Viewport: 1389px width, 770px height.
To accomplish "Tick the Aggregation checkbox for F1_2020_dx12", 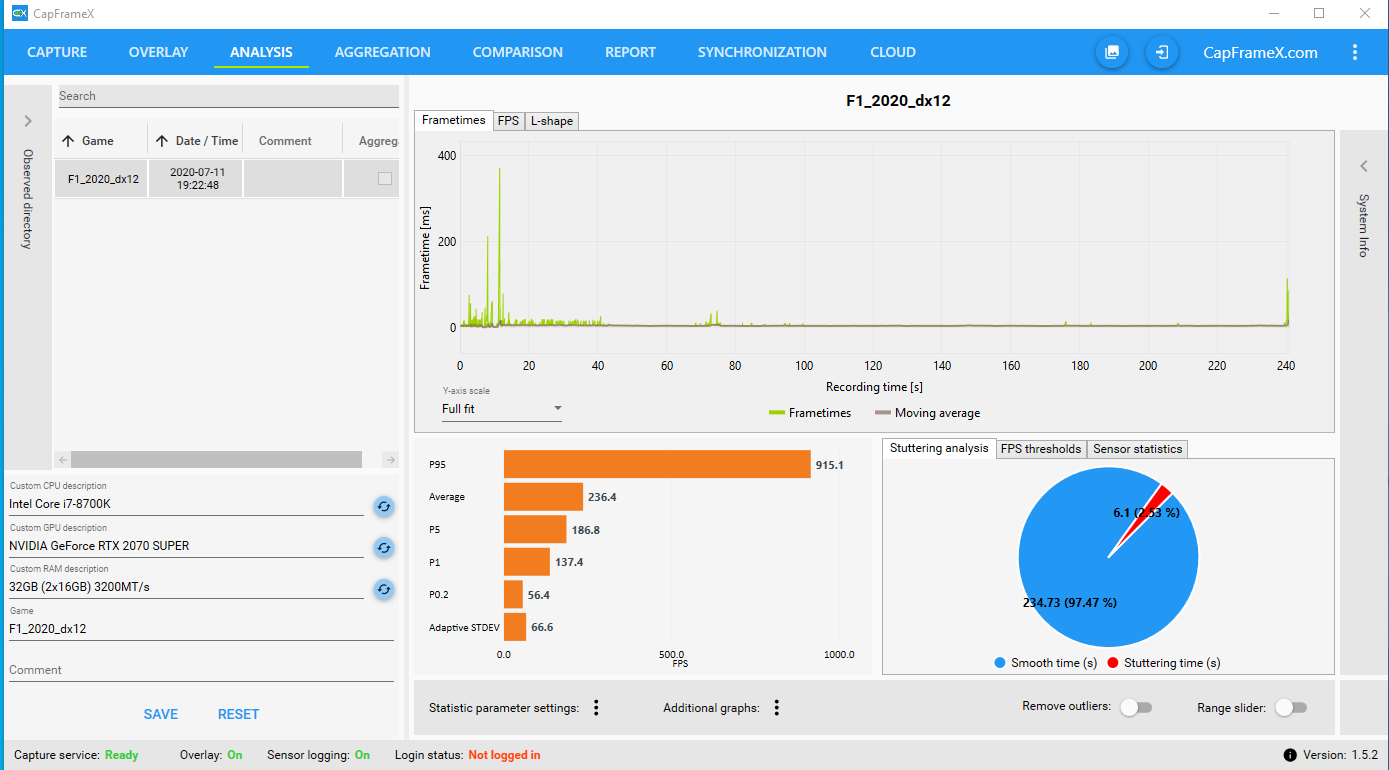I will pos(385,179).
